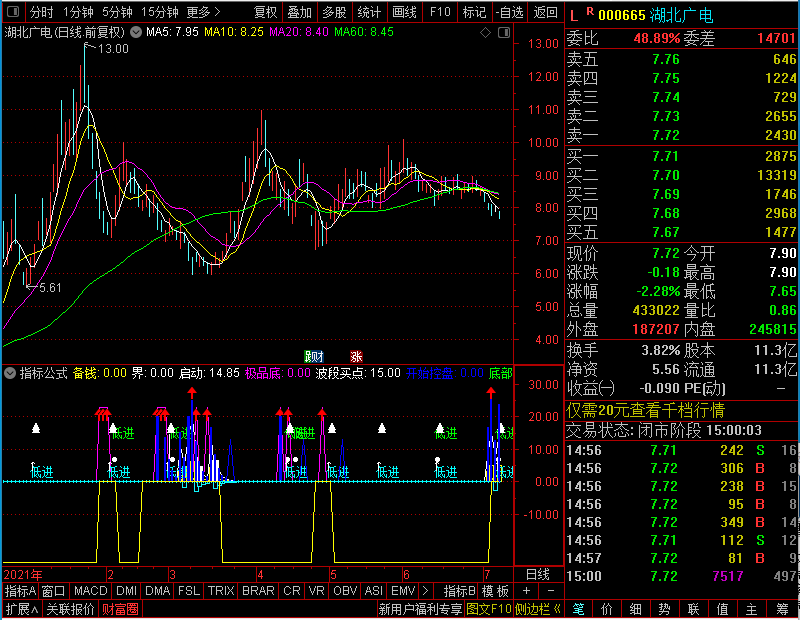Open the 统计 statistics tool

tap(369, 12)
